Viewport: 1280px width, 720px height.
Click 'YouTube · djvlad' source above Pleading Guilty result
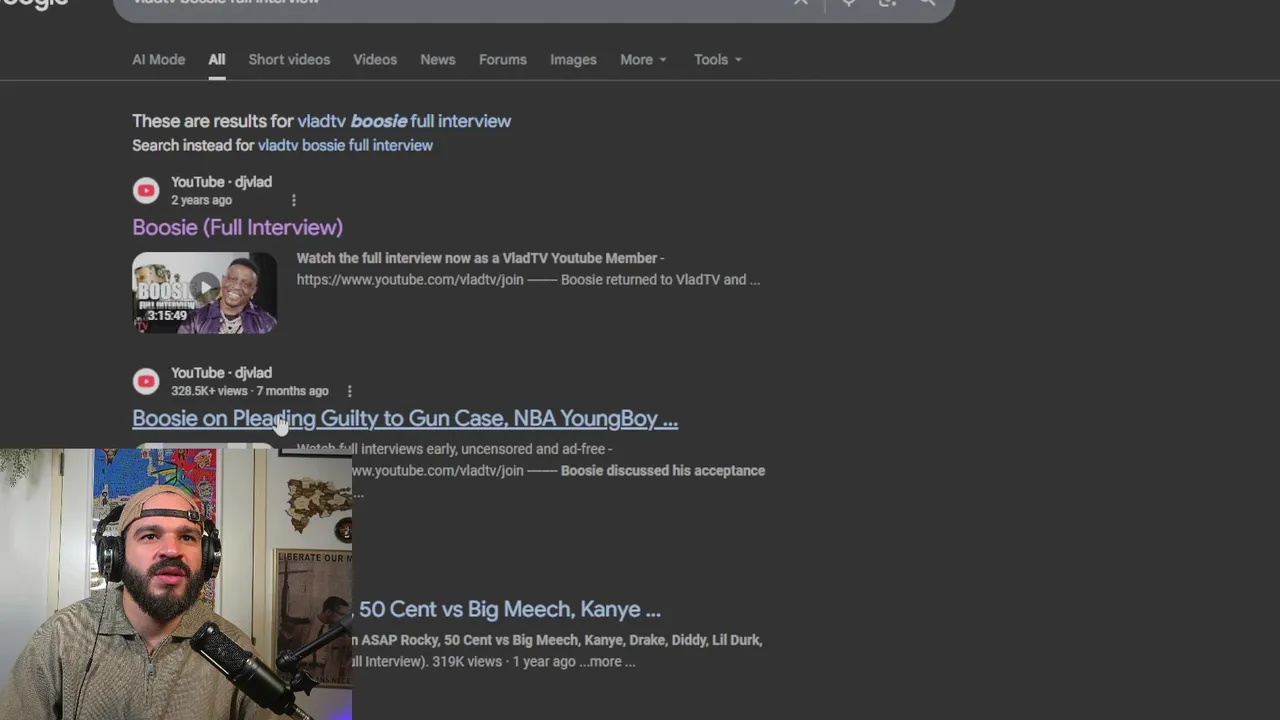coord(221,373)
